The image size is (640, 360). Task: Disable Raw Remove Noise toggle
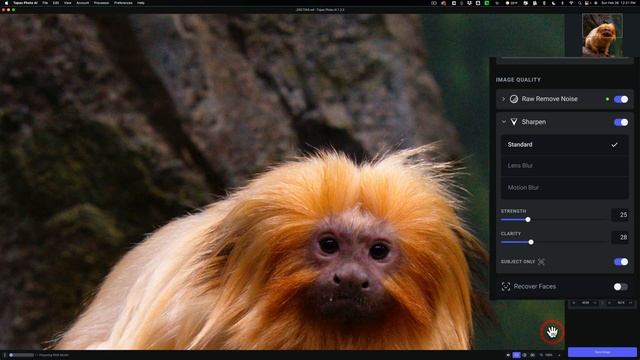point(621,99)
